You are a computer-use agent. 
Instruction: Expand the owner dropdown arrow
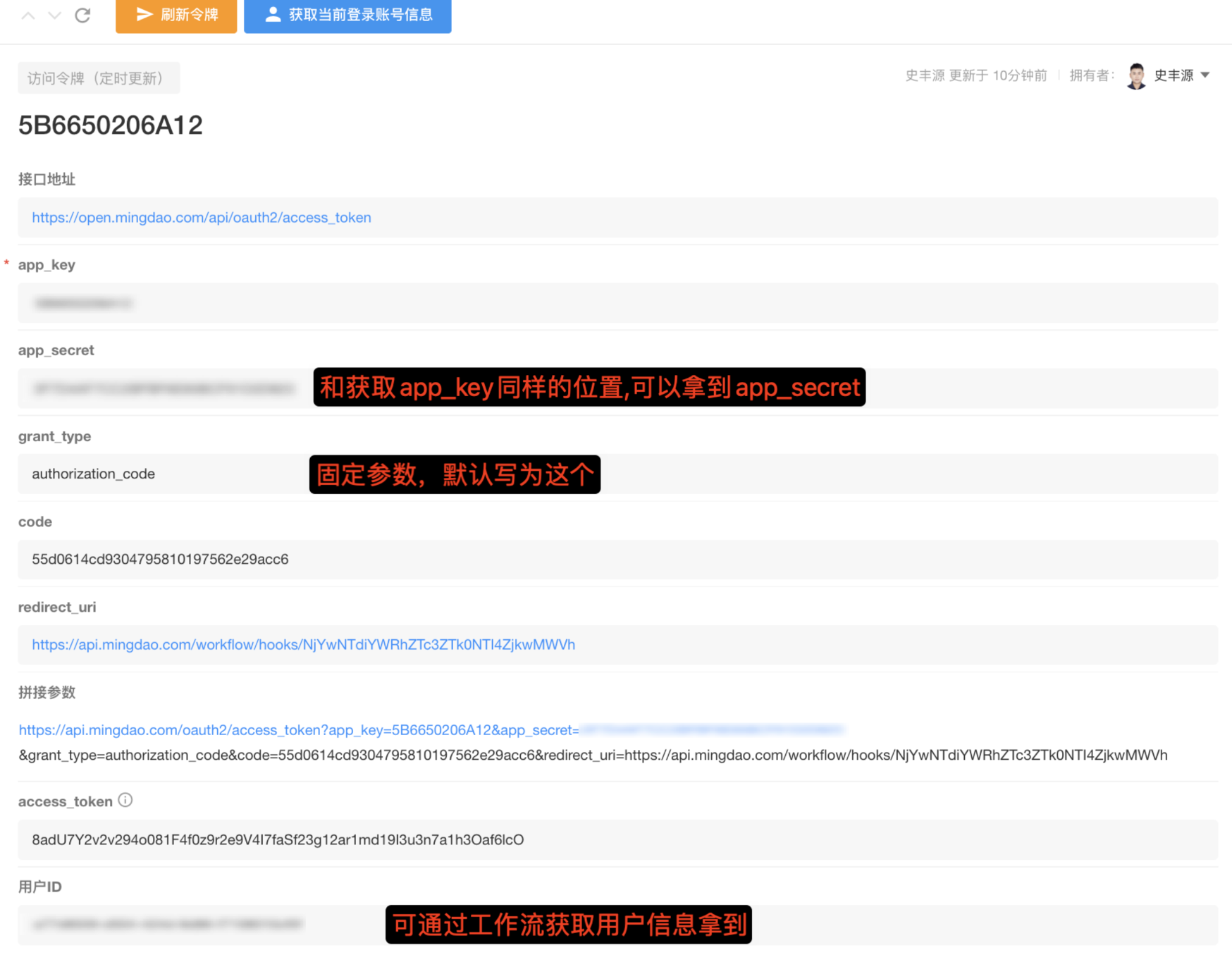pos(1205,75)
